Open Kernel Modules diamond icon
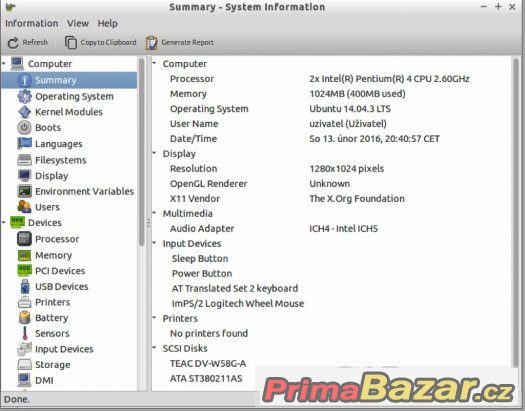The height and width of the screenshot is (411, 525). point(24,112)
